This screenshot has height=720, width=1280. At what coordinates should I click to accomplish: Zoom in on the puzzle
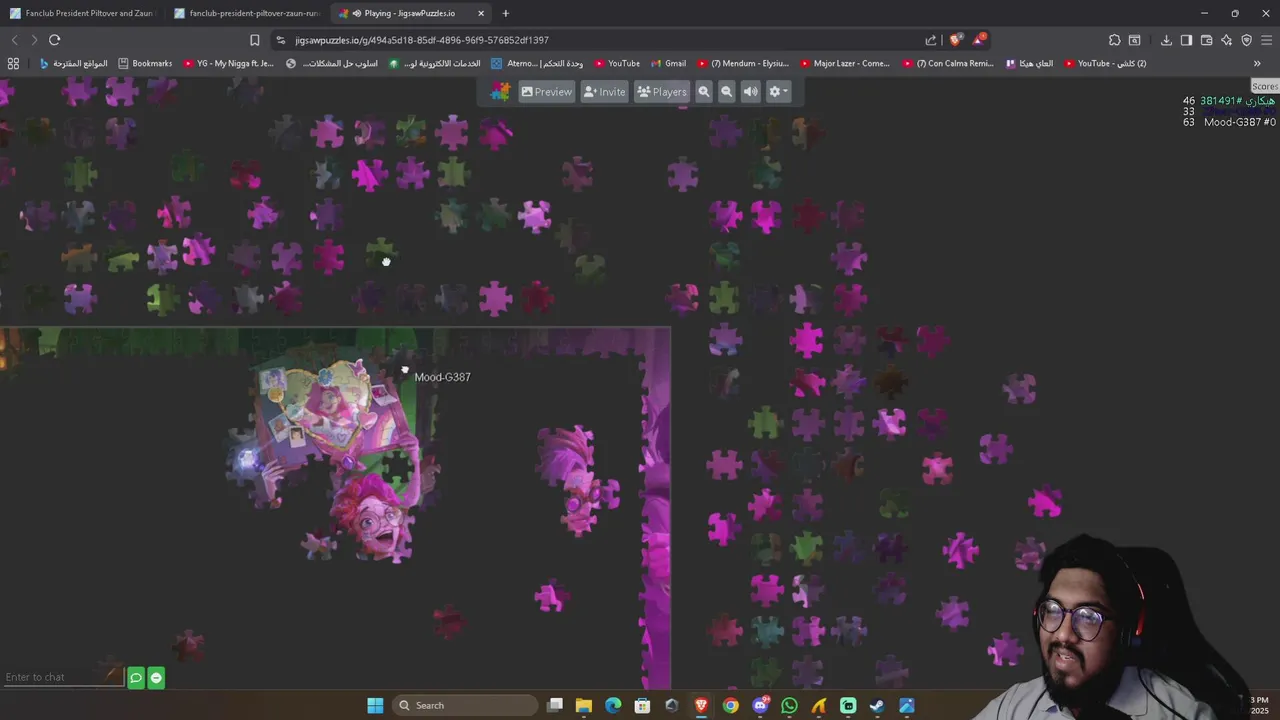coord(704,91)
